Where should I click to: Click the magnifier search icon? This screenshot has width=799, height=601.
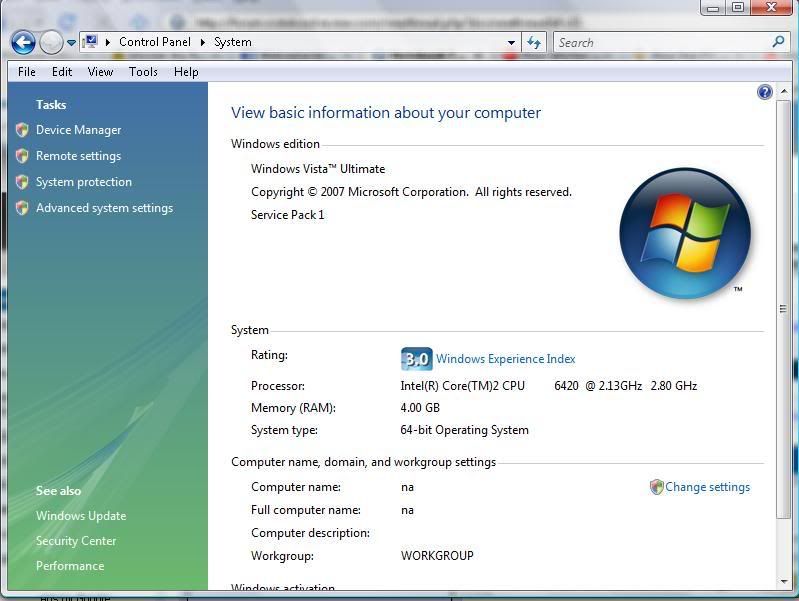point(778,41)
